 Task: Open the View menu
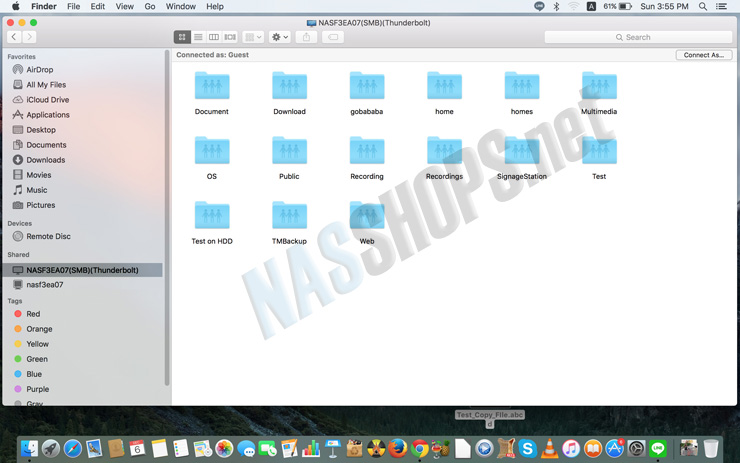coord(125,6)
